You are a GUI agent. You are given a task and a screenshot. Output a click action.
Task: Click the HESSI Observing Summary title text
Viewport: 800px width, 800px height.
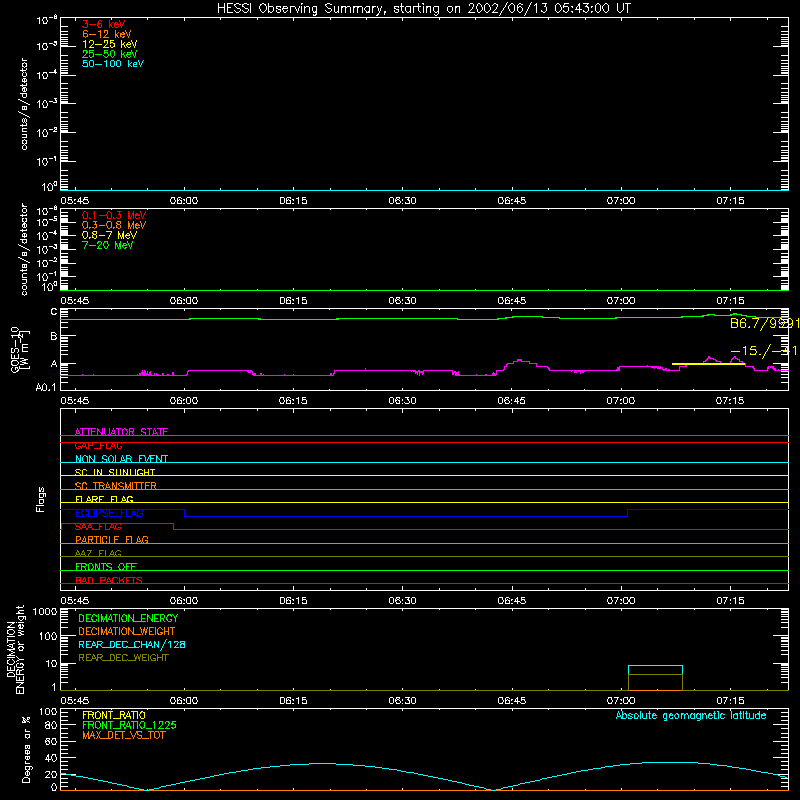pos(424,9)
